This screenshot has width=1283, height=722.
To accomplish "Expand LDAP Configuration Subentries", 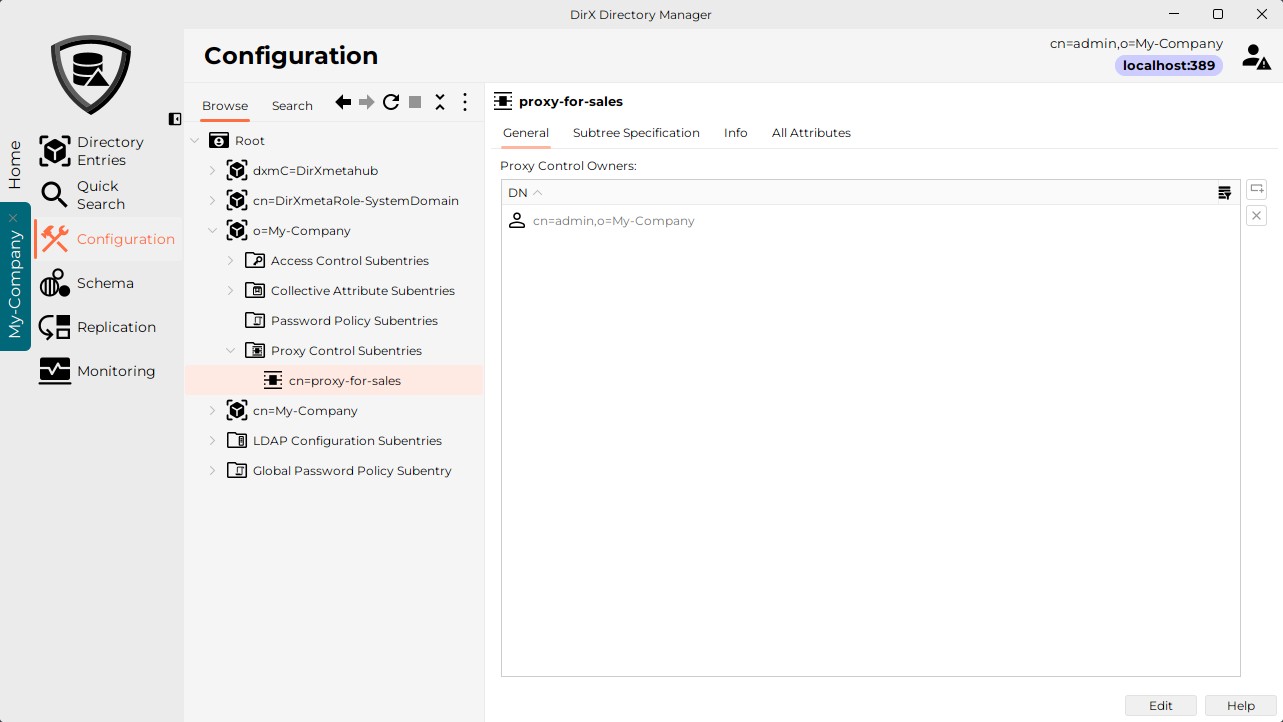I will (212, 441).
